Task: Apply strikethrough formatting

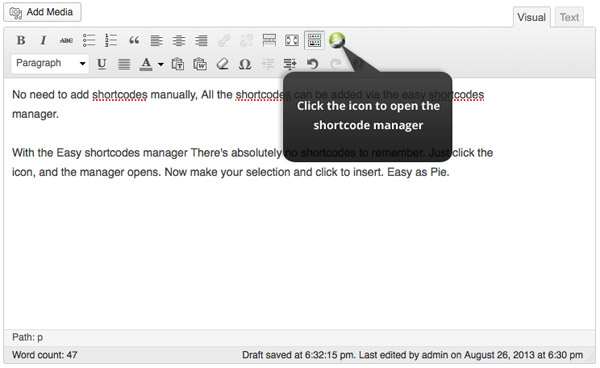Action: [x=66, y=40]
